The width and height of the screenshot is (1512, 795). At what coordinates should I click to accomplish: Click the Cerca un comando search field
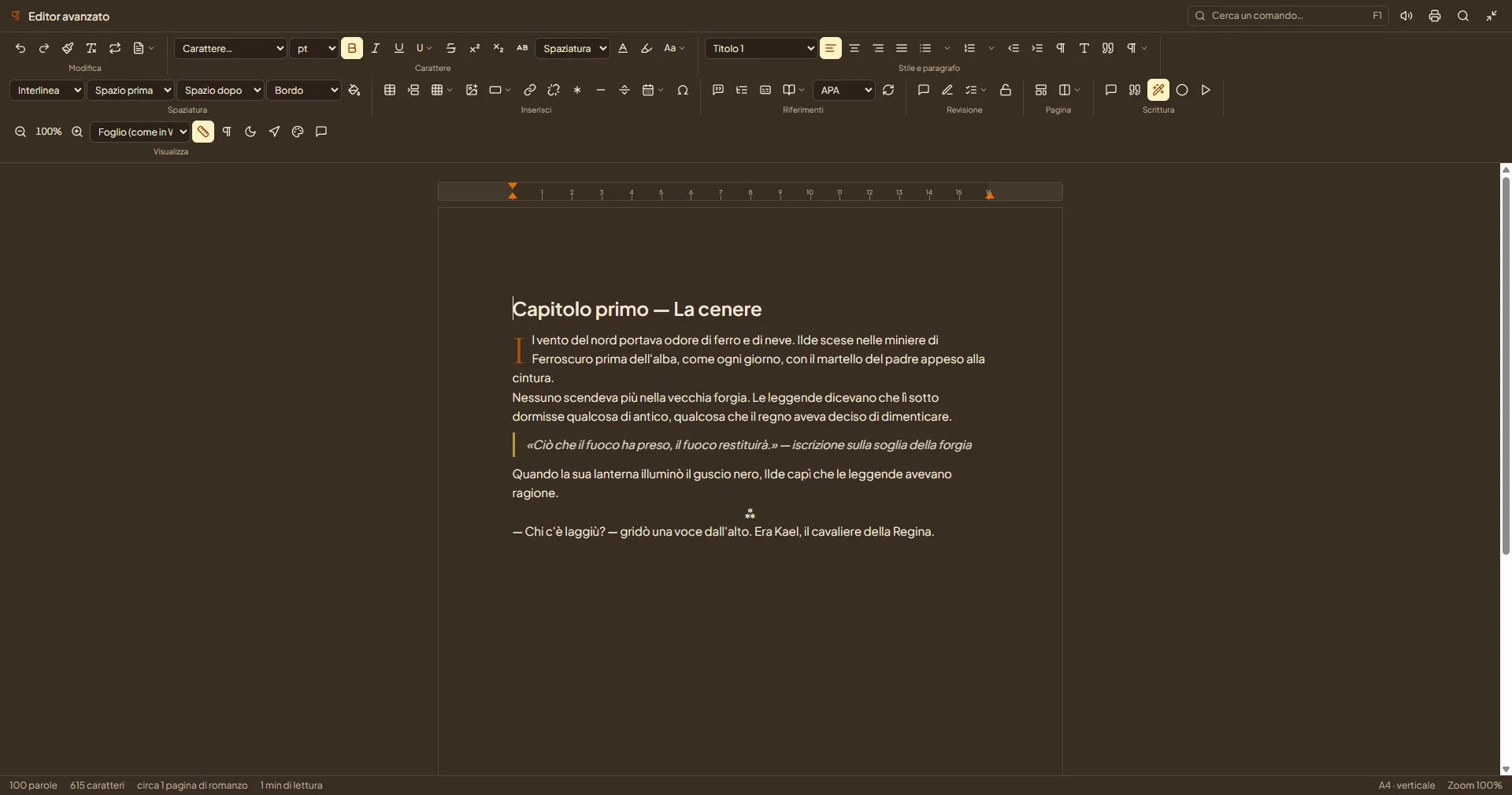pyautogui.click(x=1288, y=16)
